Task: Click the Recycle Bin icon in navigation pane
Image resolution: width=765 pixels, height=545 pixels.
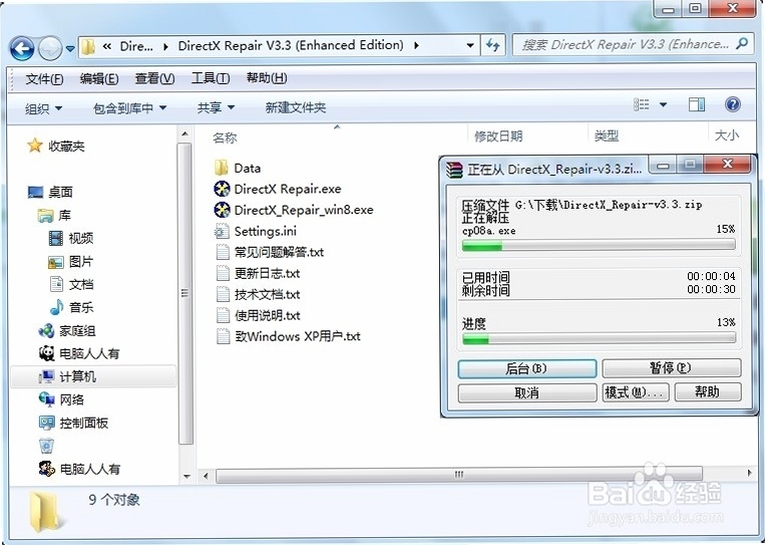Action: pos(46,445)
